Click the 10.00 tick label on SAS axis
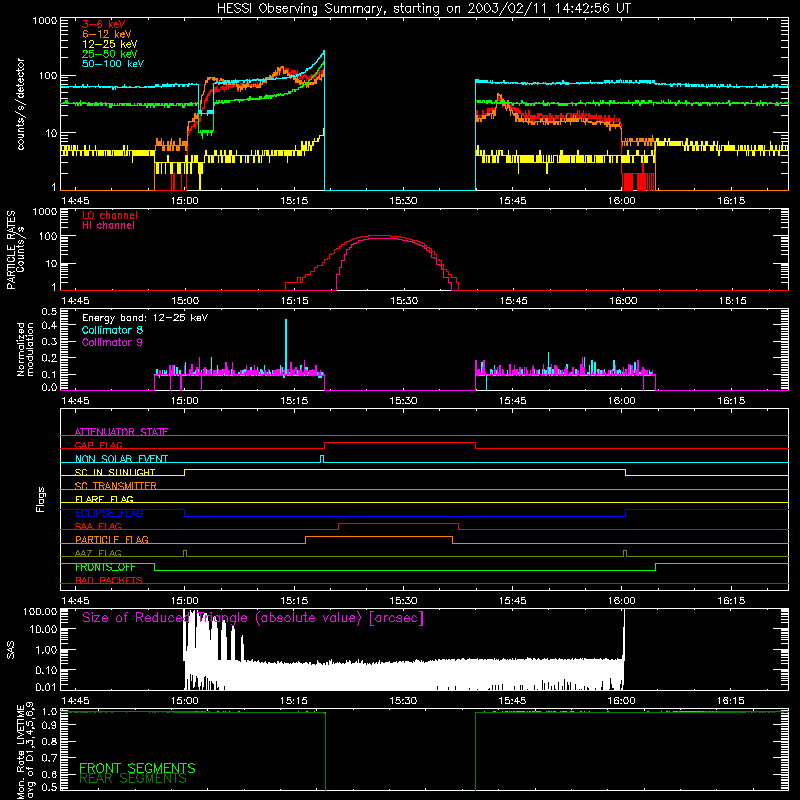This screenshot has width=800, height=800. click(43, 629)
